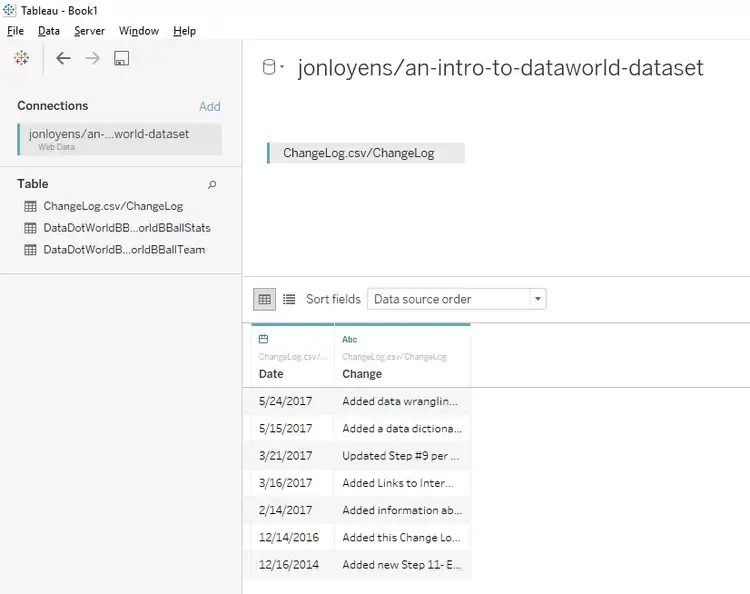This screenshot has width=750, height=594.
Task: Click the ChangeLog.csv/ChangeLog table on canvas
Action: pyautogui.click(x=366, y=153)
